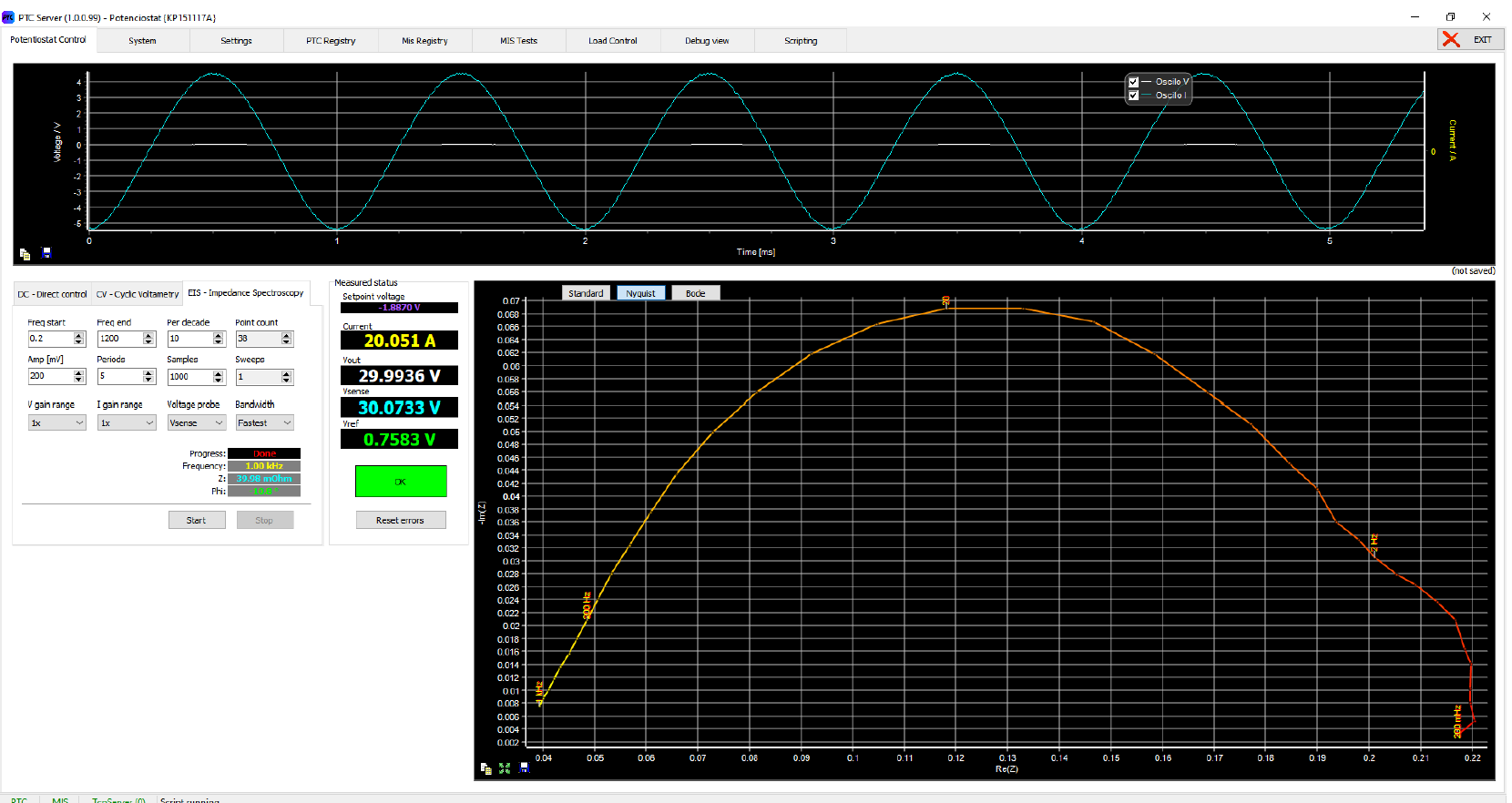Toggle the Oscilo V trace checkbox
1512x803 pixels.
[x=1133, y=82]
